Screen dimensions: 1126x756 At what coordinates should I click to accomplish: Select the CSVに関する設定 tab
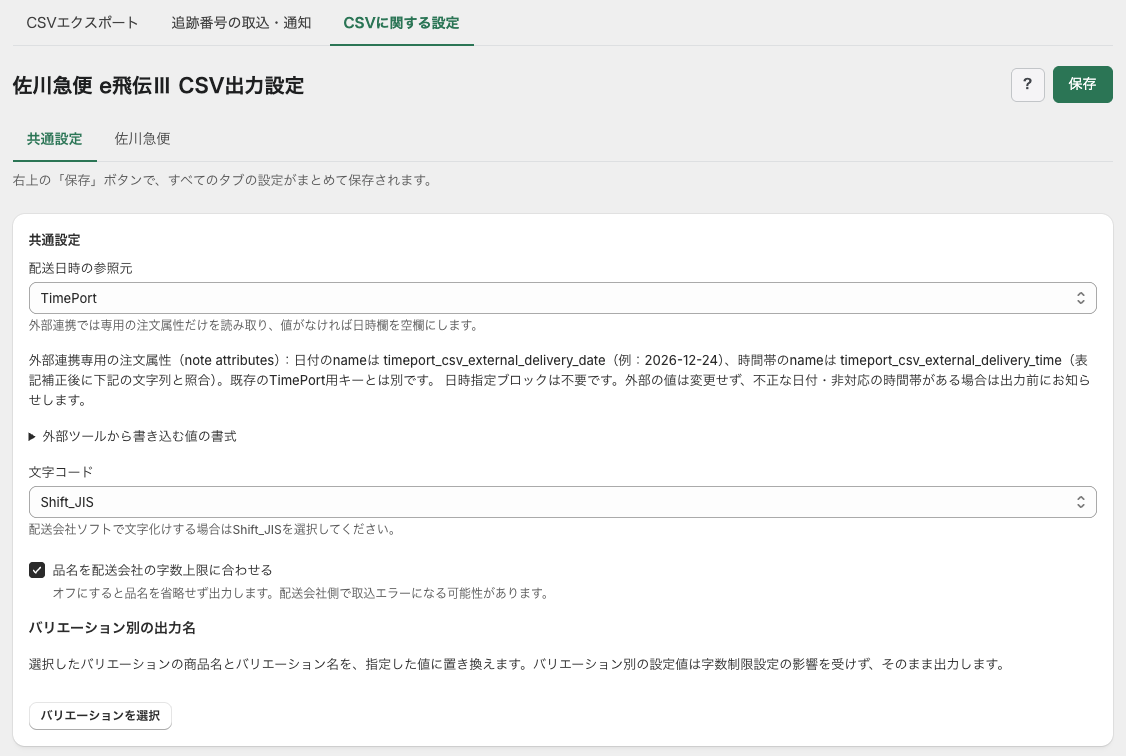coord(401,23)
